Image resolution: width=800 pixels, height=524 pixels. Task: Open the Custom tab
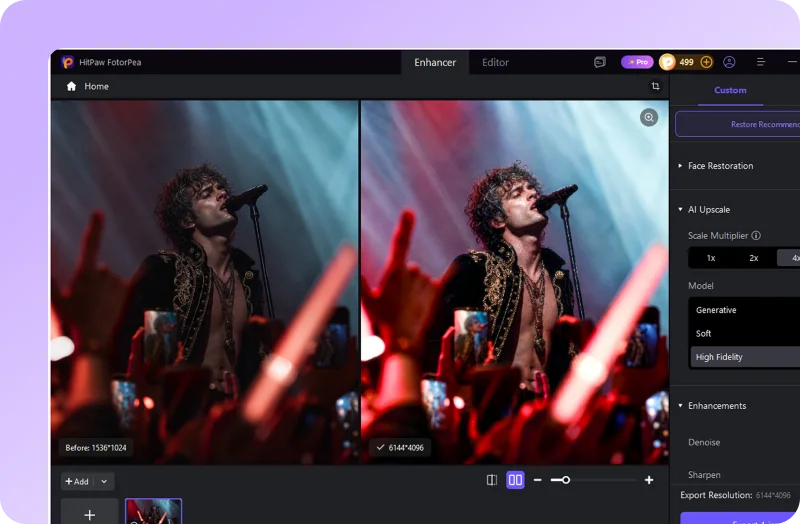(x=730, y=90)
